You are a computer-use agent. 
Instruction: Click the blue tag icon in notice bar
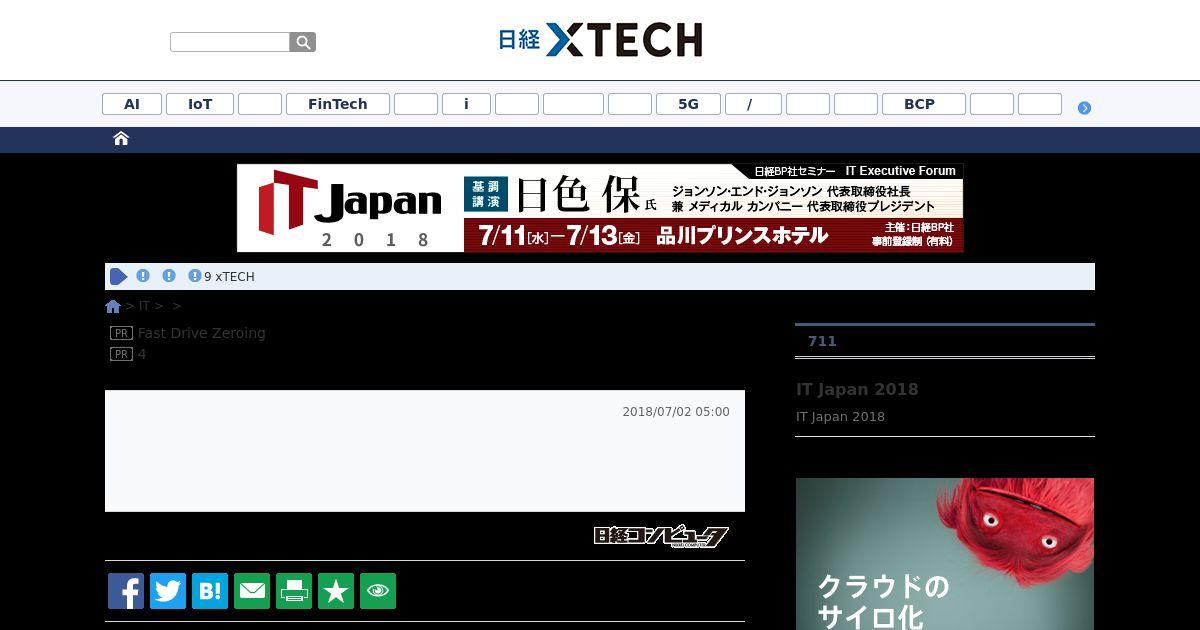[118, 276]
